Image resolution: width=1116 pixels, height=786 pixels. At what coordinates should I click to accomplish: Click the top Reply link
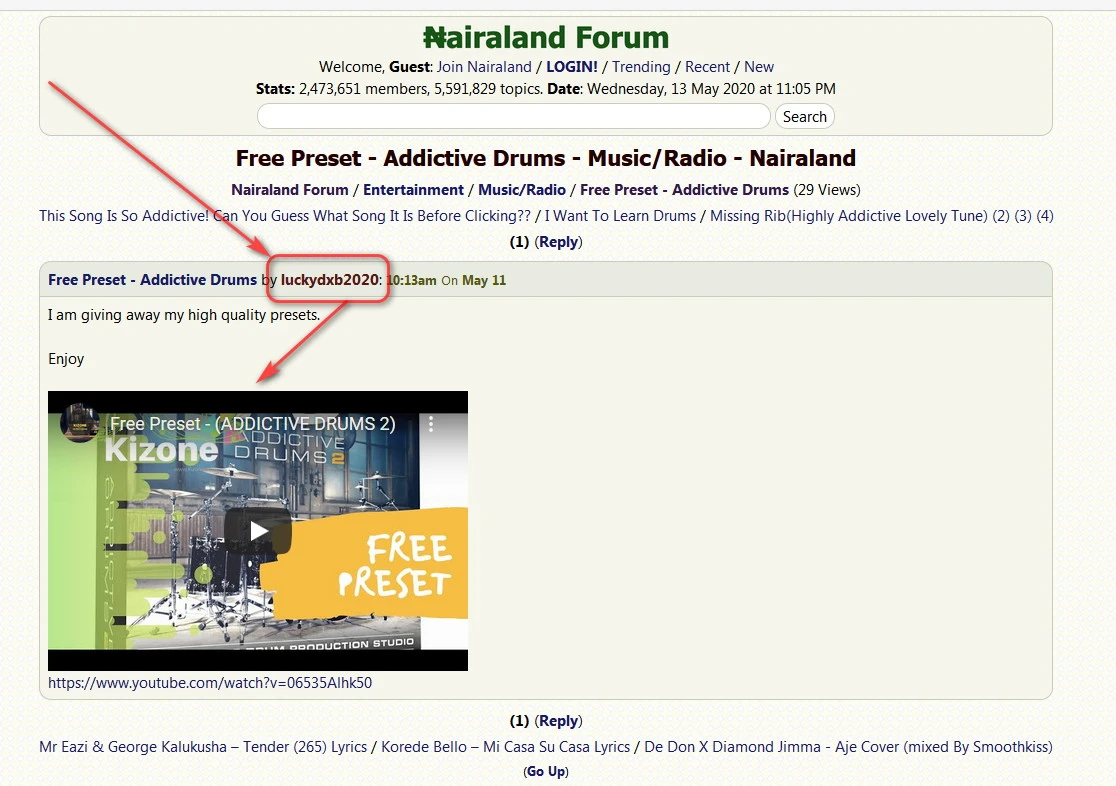pyautogui.click(x=559, y=242)
